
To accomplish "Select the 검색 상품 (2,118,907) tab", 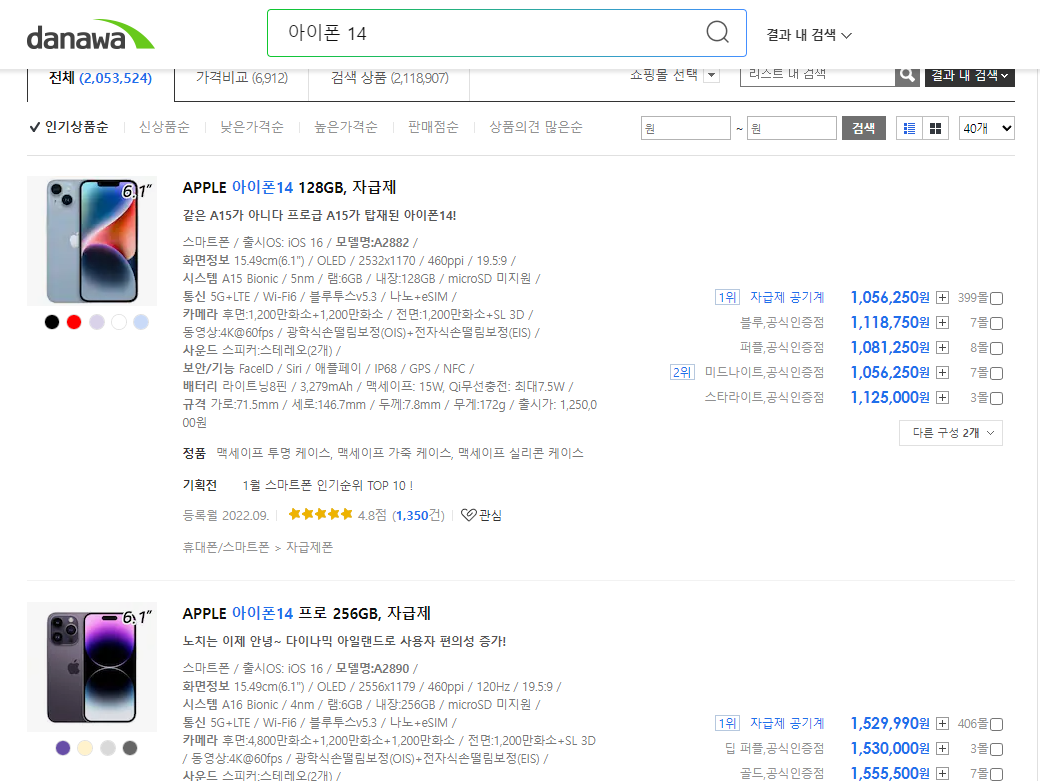I will pos(389,78).
